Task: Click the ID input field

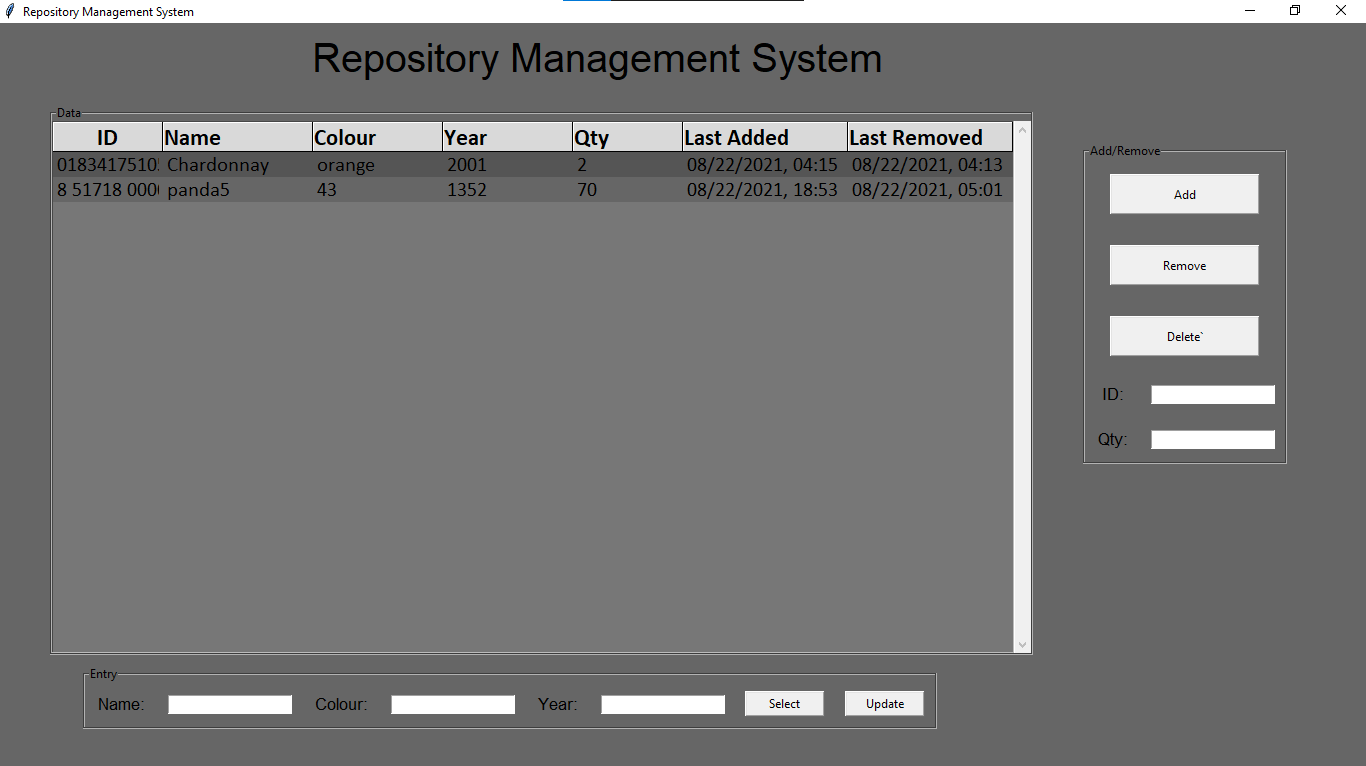Action: tap(1212, 394)
